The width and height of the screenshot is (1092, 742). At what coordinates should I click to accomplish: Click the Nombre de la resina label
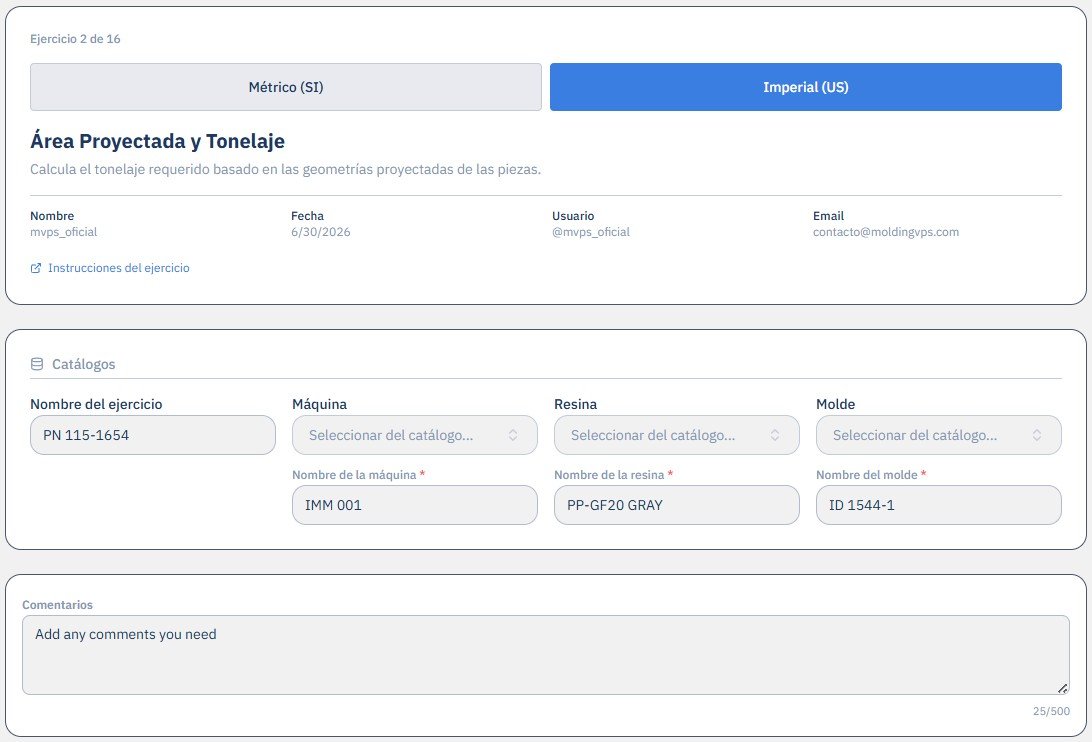pos(609,475)
